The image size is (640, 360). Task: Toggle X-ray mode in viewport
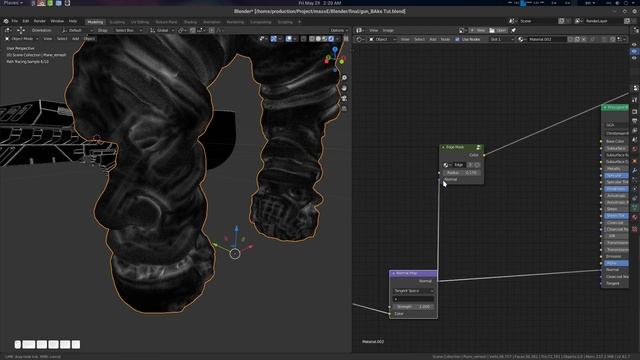[x=303, y=39]
